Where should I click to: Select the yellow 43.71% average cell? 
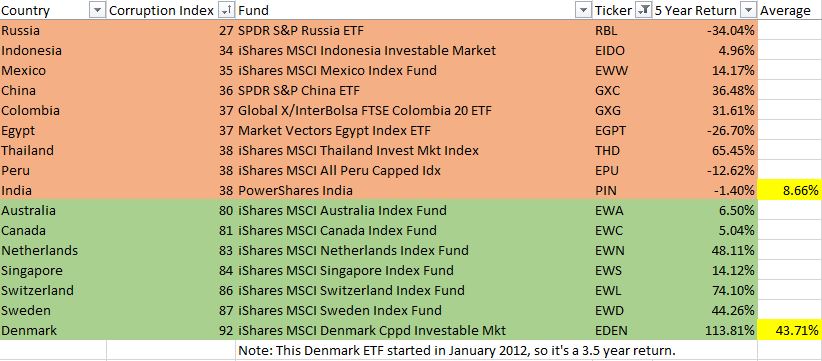tap(789, 331)
